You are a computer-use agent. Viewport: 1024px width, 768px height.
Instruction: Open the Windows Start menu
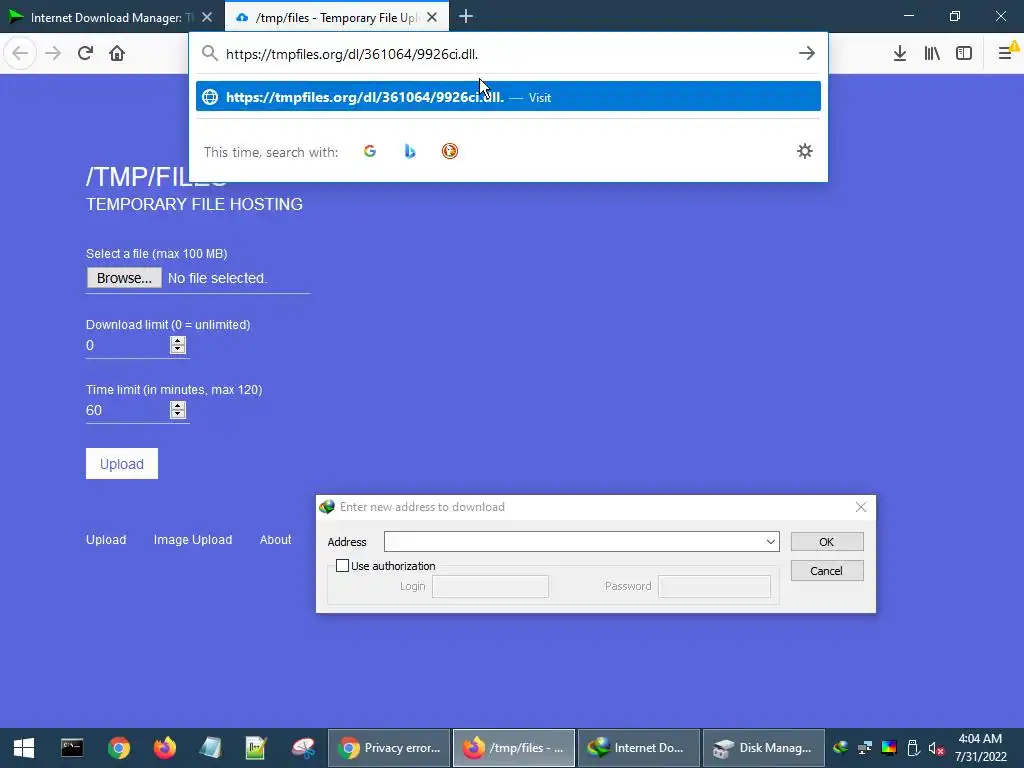24,748
